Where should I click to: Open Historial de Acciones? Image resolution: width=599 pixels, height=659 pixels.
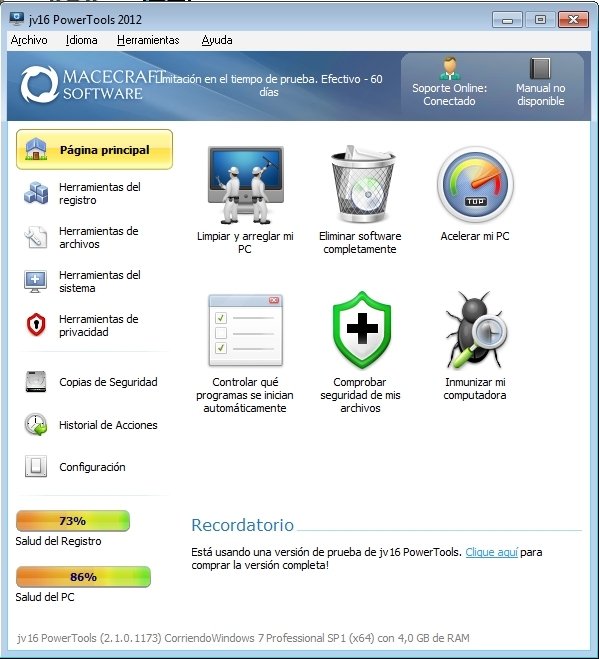108,425
